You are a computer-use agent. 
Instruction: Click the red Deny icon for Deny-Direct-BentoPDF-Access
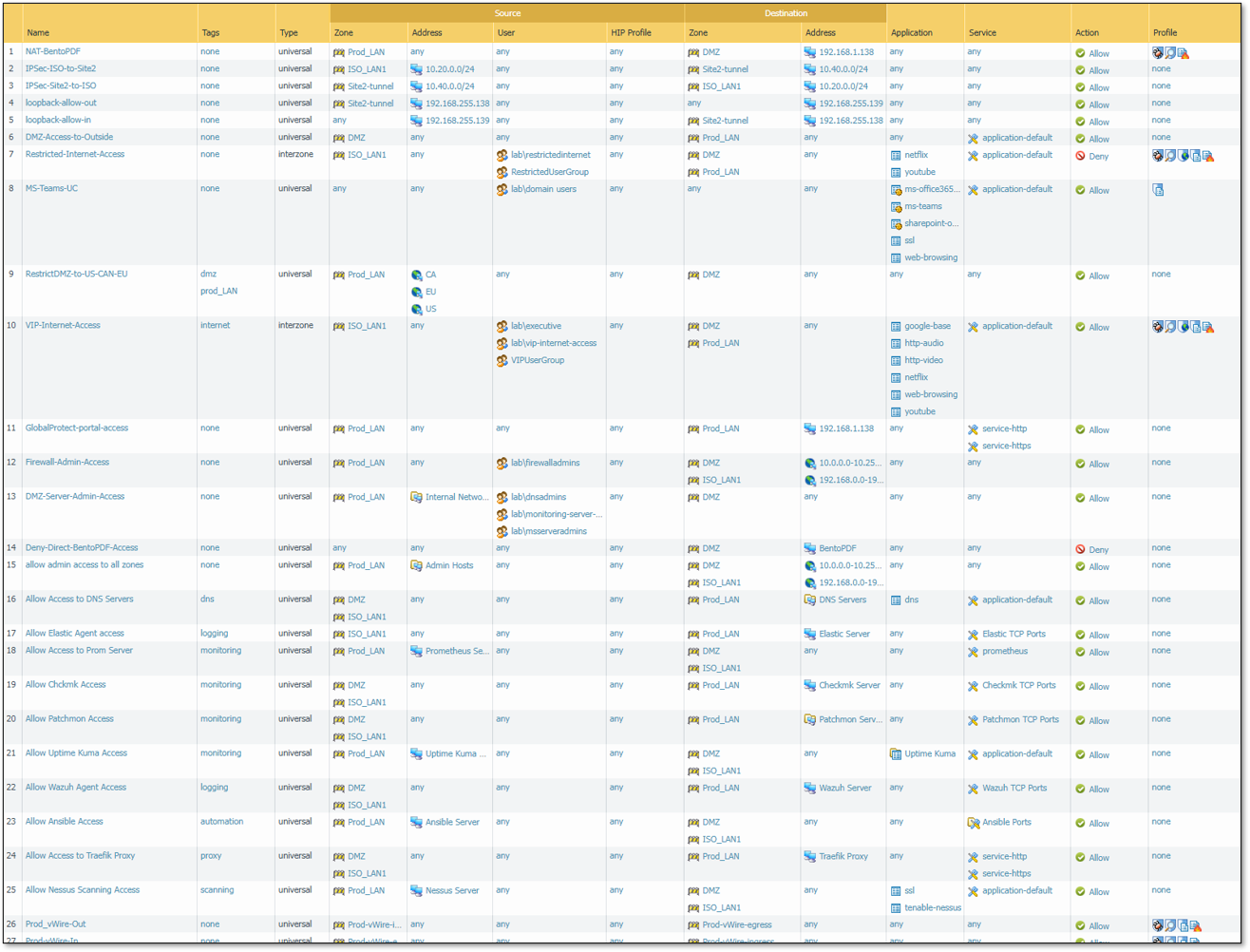pyautogui.click(x=1080, y=549)
